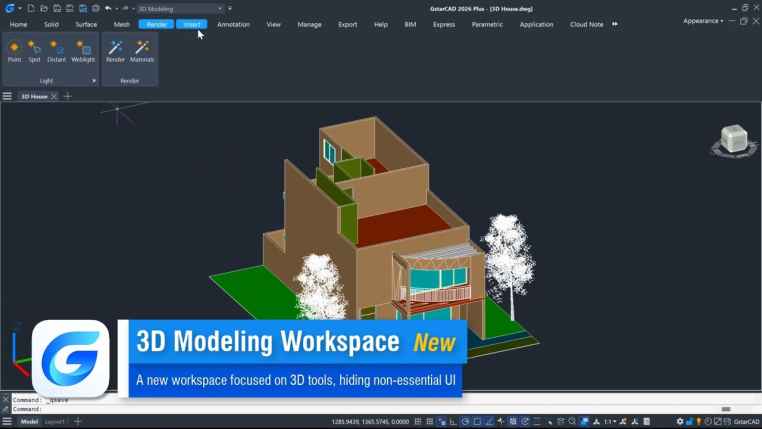Open the Surface ribbon tab

click(86, 24)
